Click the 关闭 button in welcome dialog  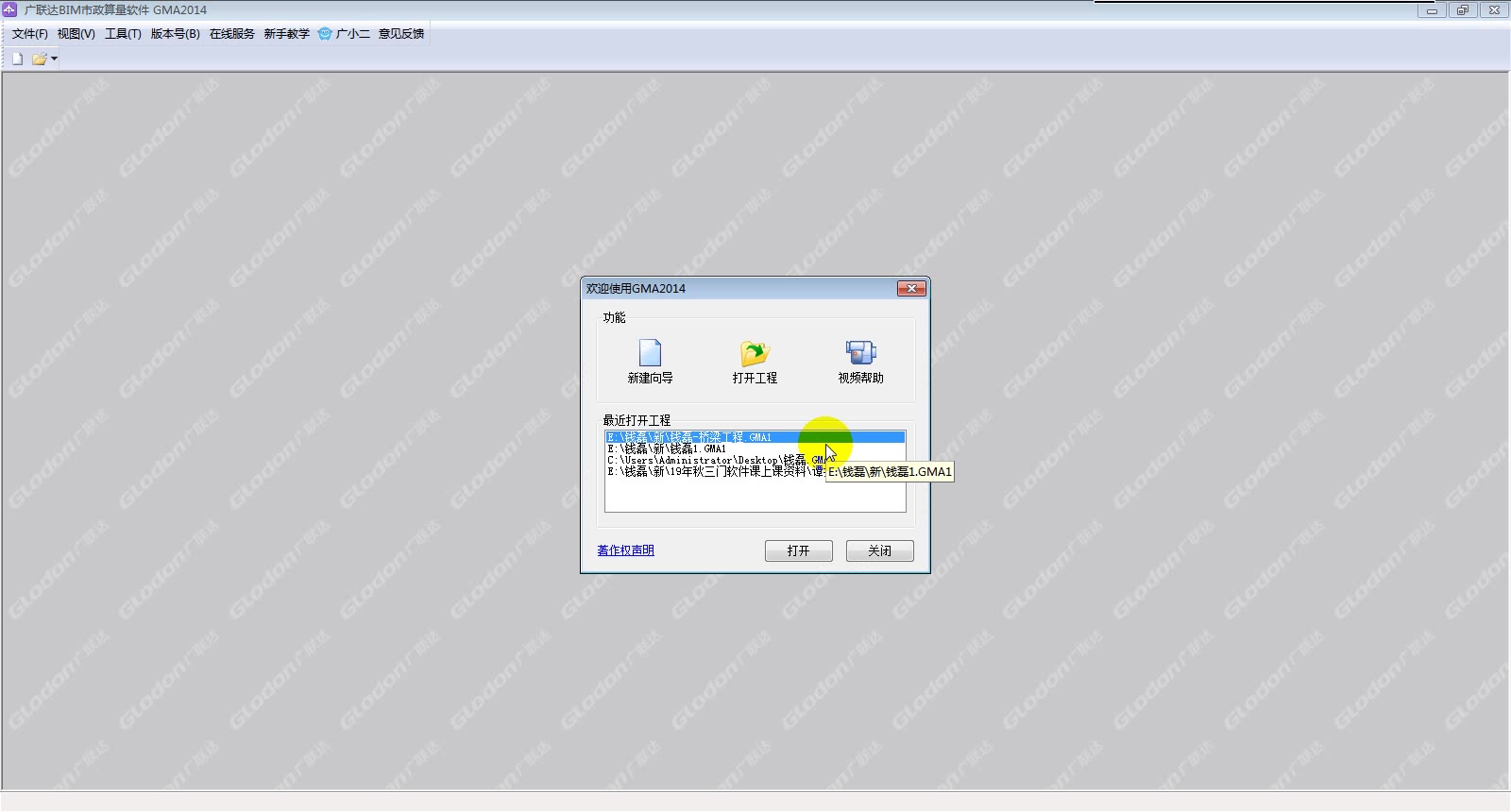tap(880, 550)
